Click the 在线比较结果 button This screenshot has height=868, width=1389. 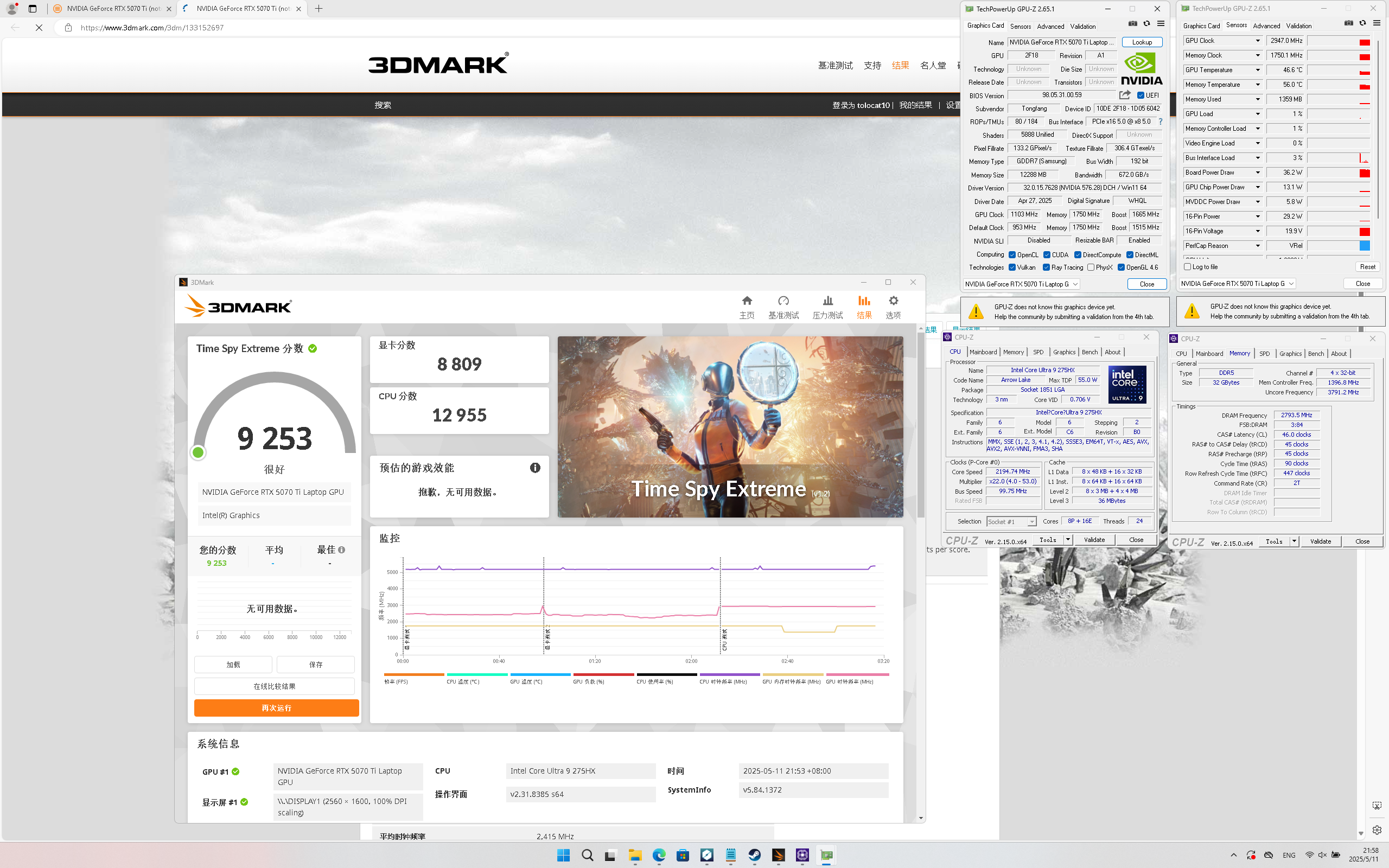pyautogui.click(x=275, y=686)
